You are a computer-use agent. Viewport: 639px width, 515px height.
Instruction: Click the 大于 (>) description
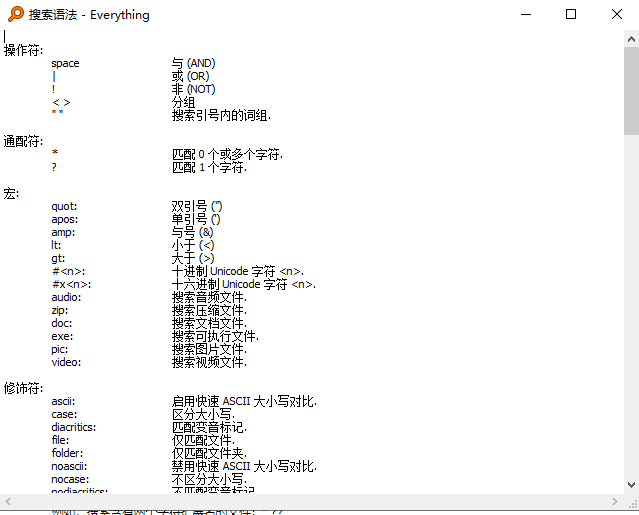193,258
